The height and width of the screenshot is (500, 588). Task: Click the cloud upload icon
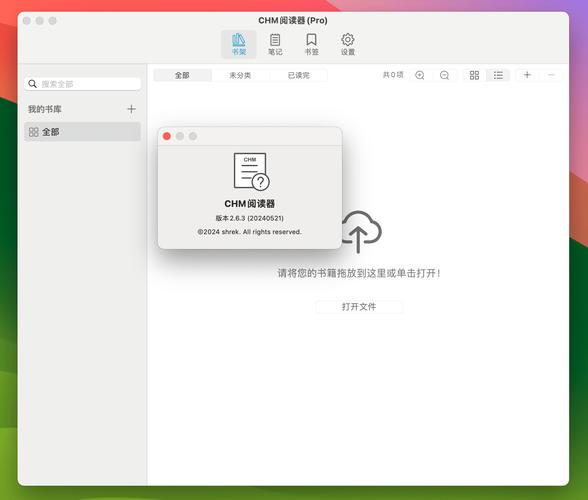[x=360, y=231]
